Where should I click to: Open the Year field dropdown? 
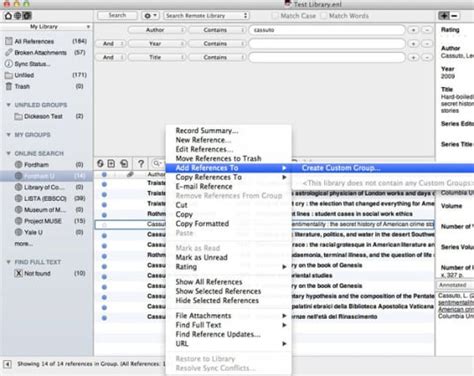(x=157, y=44)
